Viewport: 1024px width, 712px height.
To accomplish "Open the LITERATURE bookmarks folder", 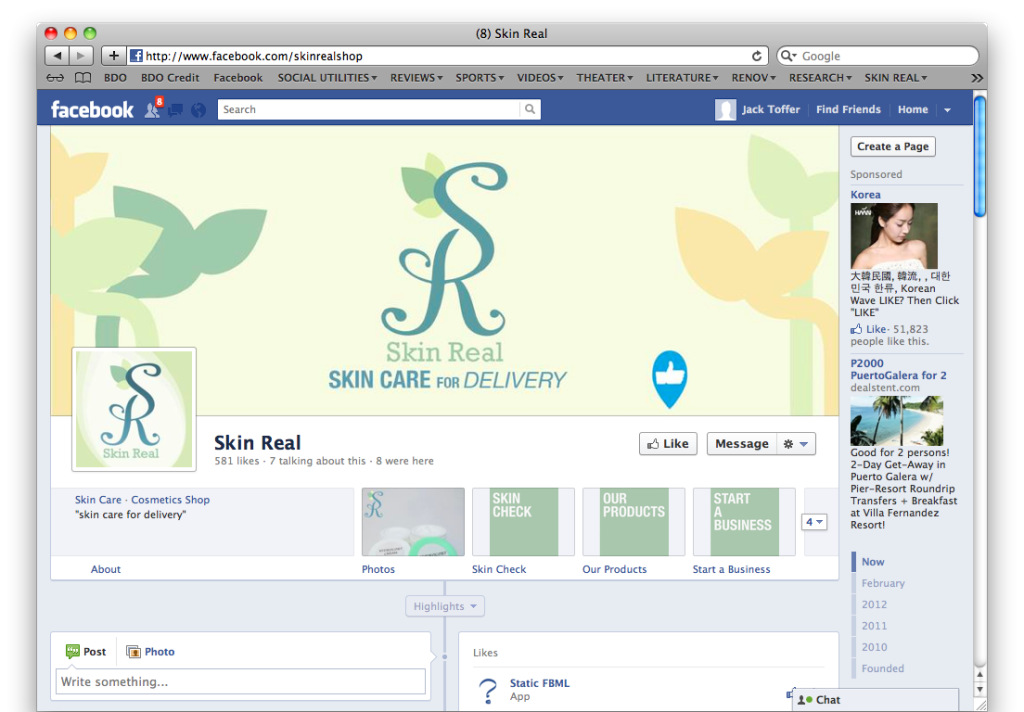I will tap(682, 78).
